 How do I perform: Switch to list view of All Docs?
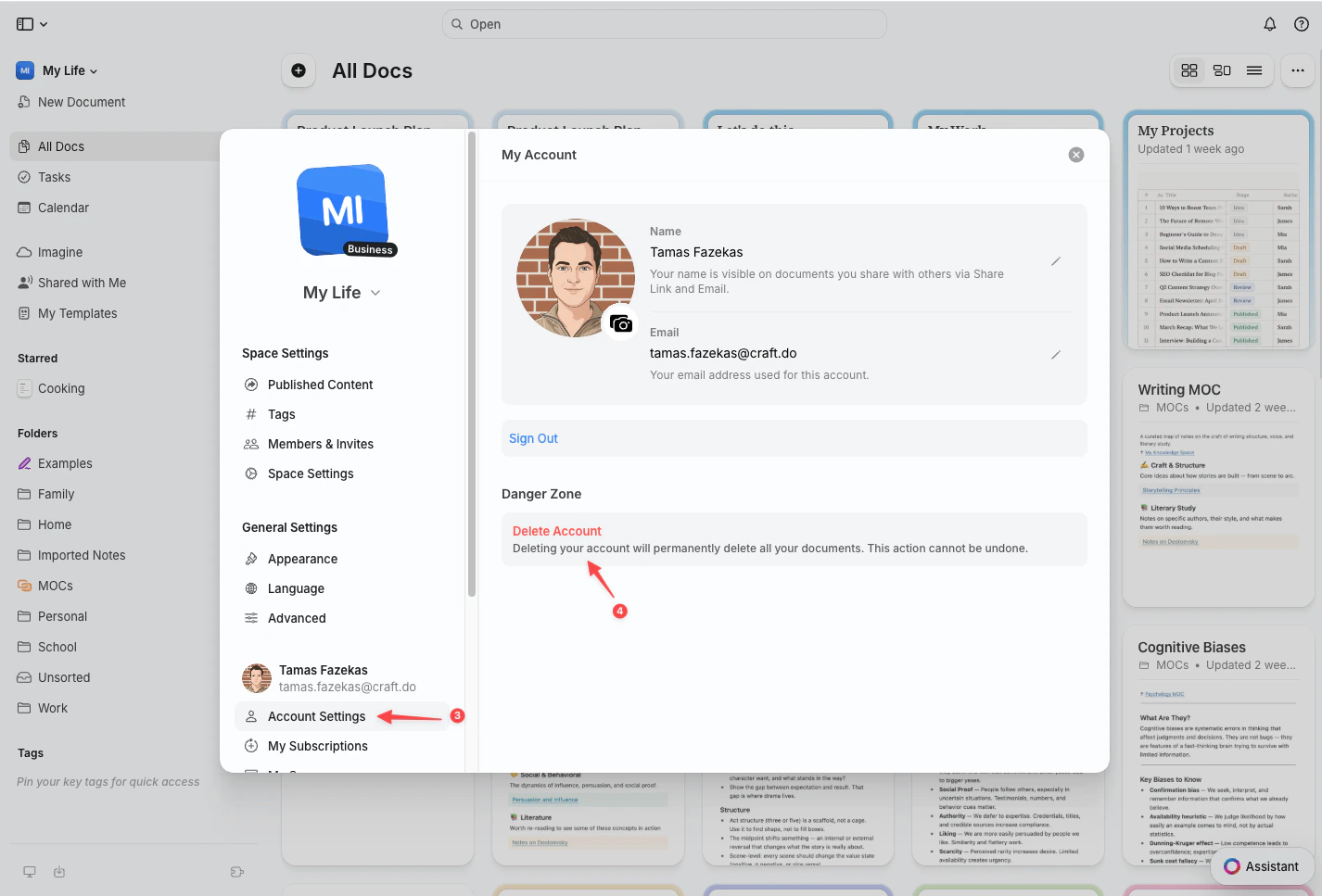click(x=1255, y=69)
